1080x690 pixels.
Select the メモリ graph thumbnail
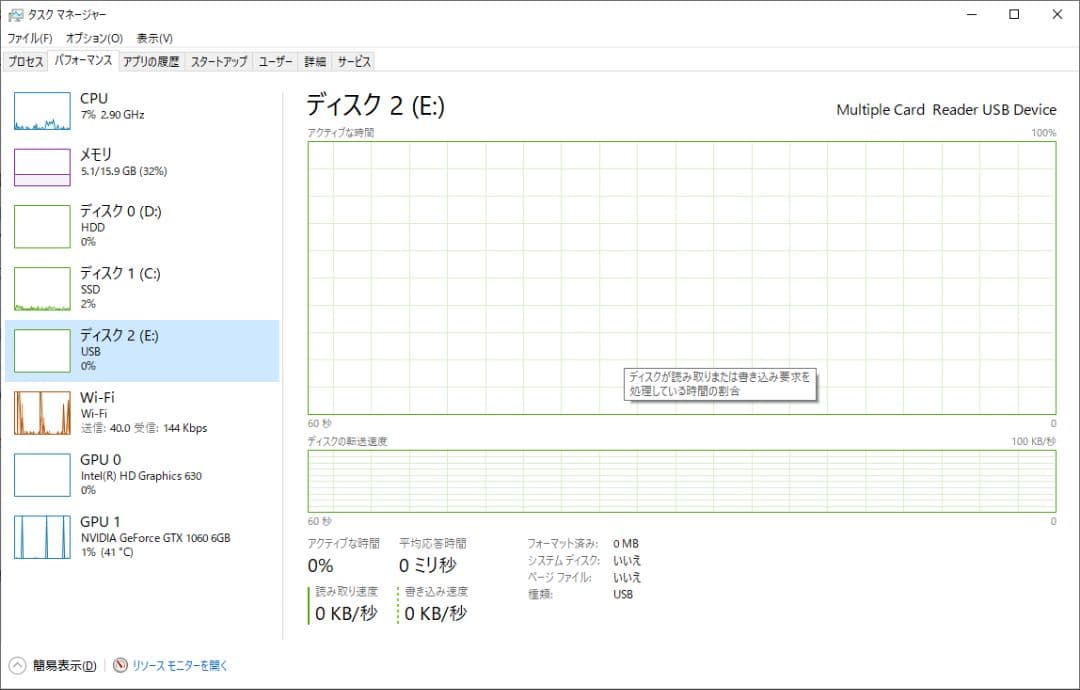click(x=42, y=166)
